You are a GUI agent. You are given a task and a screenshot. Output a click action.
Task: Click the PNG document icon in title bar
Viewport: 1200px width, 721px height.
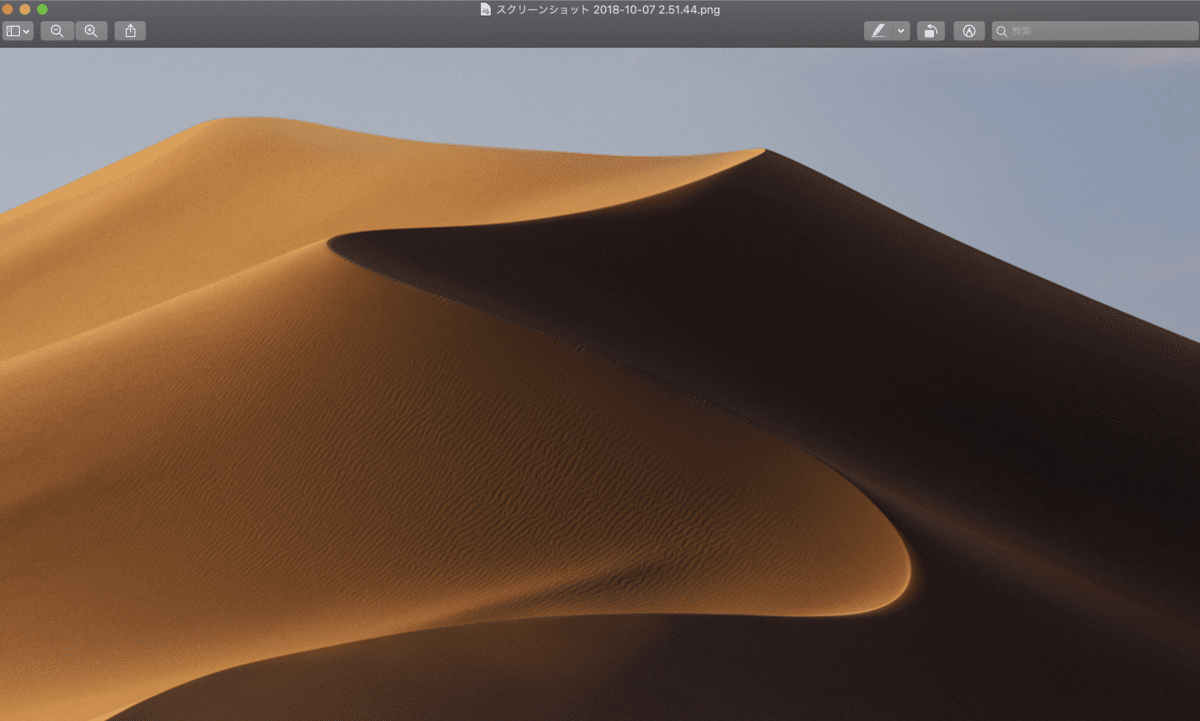click(x=486, y=10)
